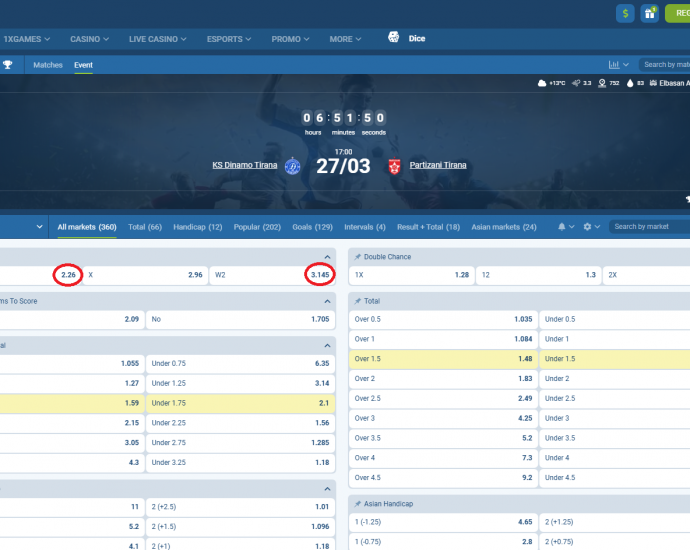Click the wind speed icon

[576, 83]
